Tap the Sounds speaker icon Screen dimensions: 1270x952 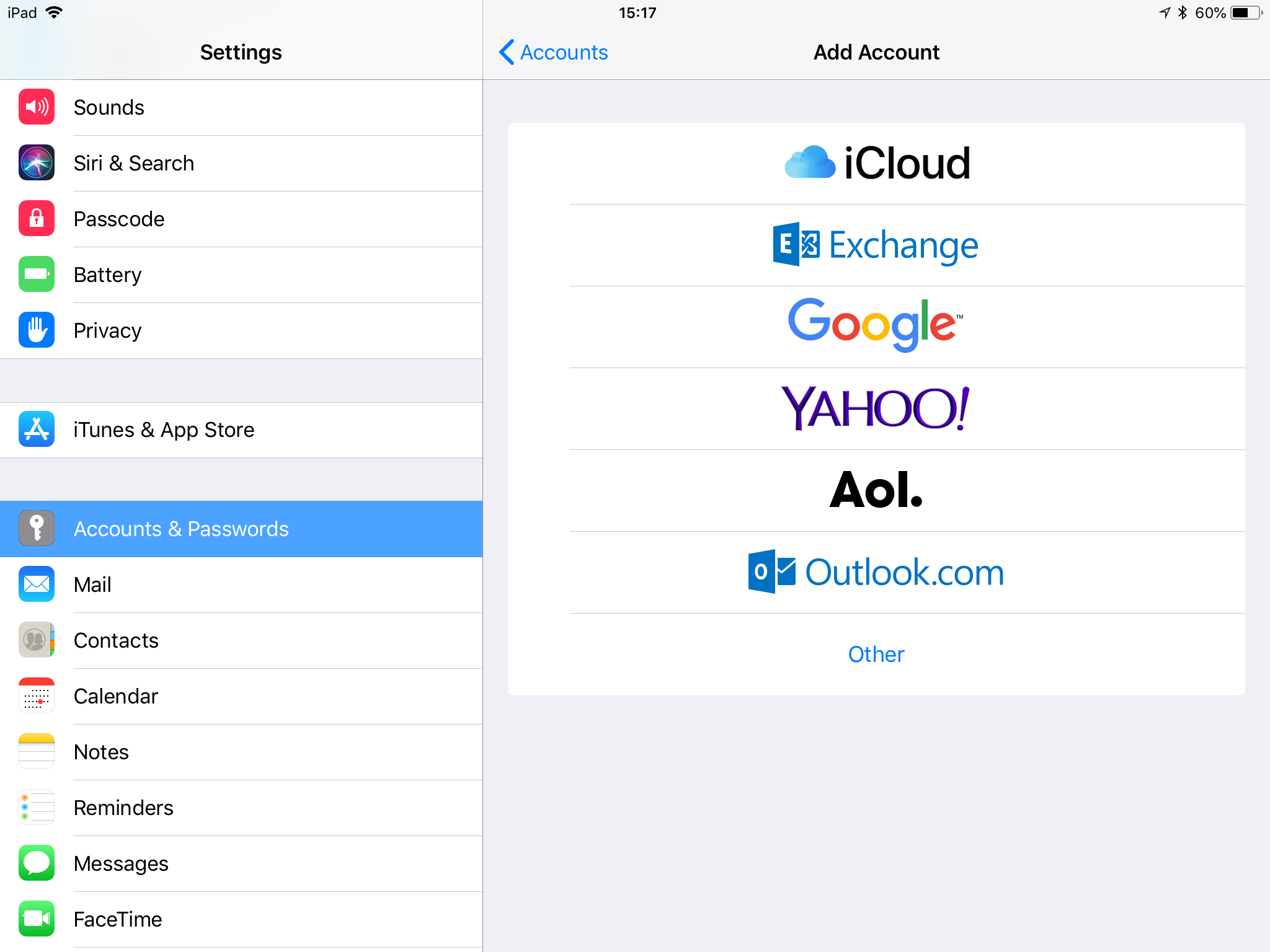[x=37, y=107]
